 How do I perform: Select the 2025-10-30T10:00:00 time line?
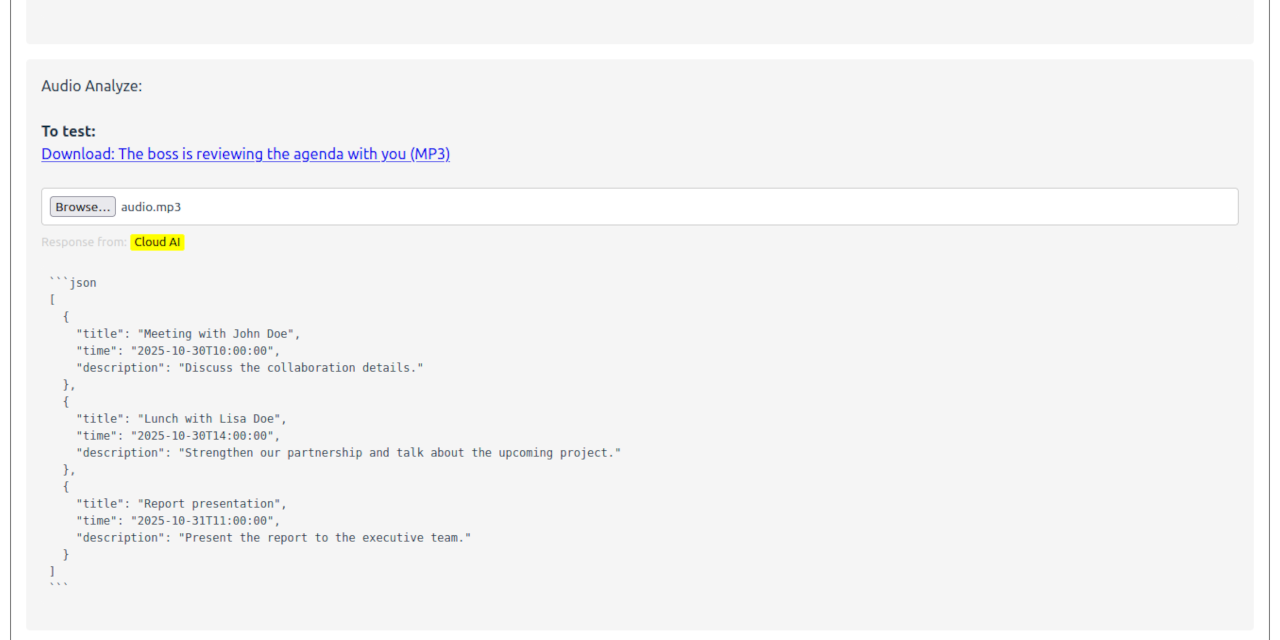[x=178, y=351]
